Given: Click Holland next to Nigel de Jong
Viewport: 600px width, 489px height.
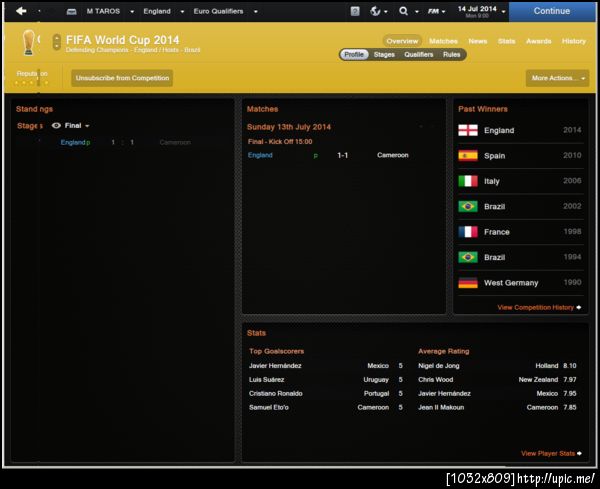Looking at the screenshot, I should pos(547,365).
